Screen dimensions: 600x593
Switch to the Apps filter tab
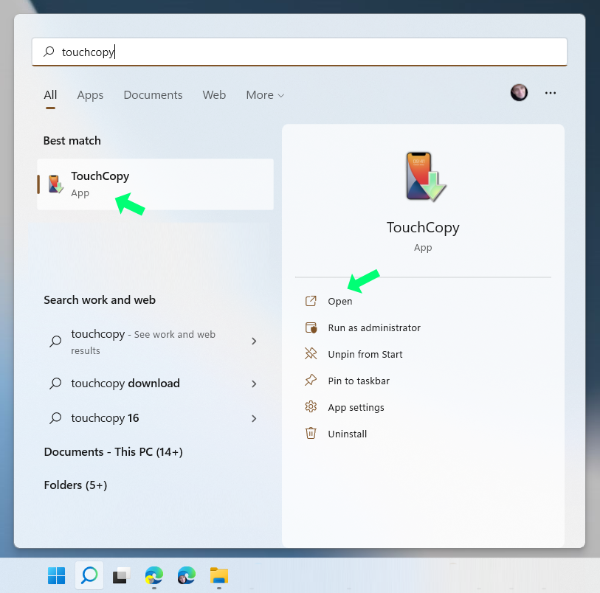click(90, 95)
